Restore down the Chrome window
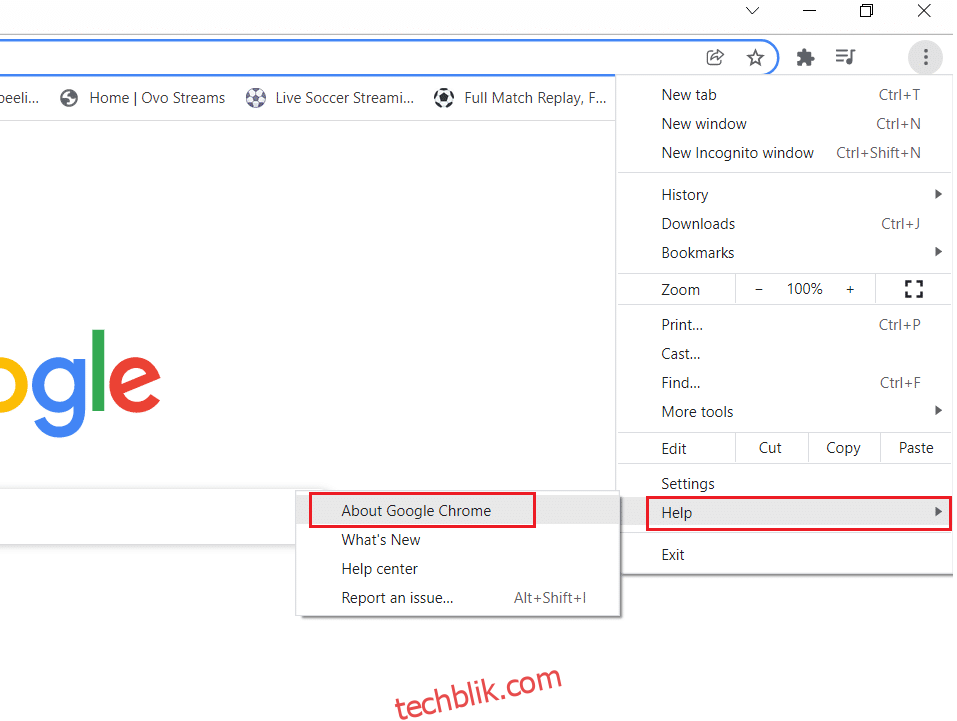 pos(866,10)
